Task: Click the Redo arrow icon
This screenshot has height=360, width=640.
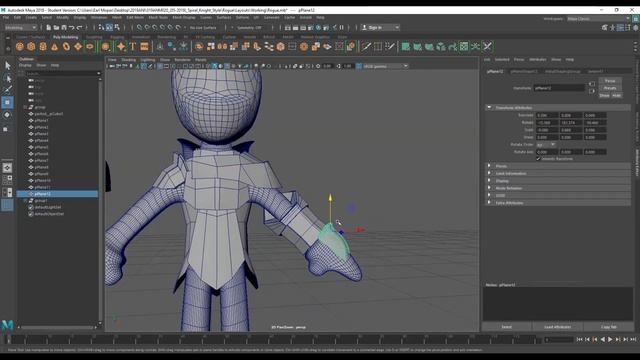Action: click(79, 27)
